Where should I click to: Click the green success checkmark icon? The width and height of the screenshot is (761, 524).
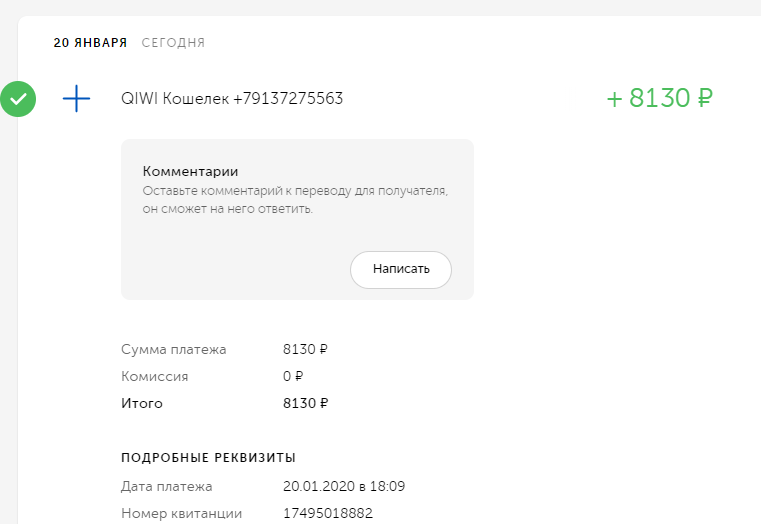coord(18,99)
